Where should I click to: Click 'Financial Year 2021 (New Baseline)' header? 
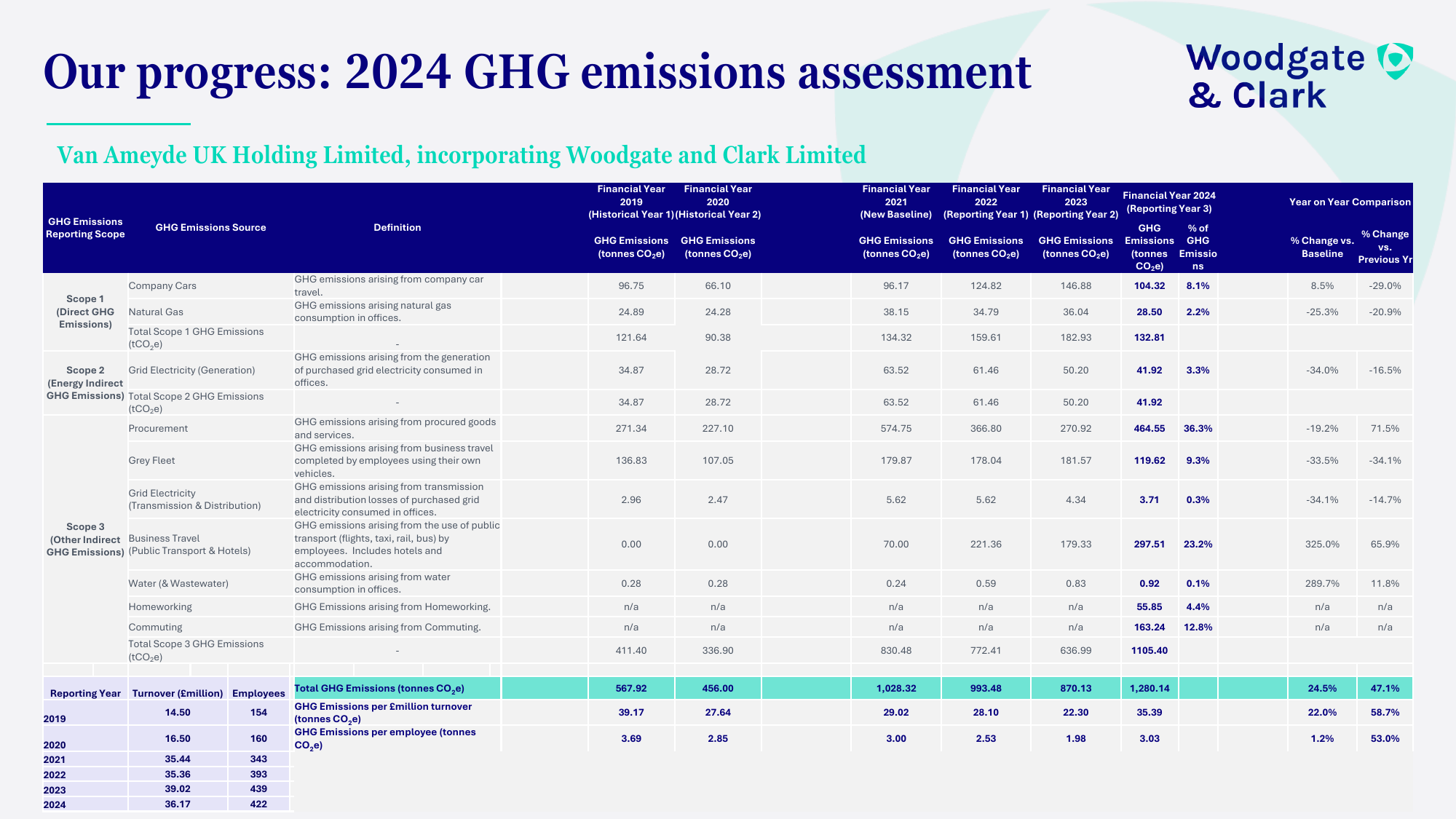click(896, 202)
